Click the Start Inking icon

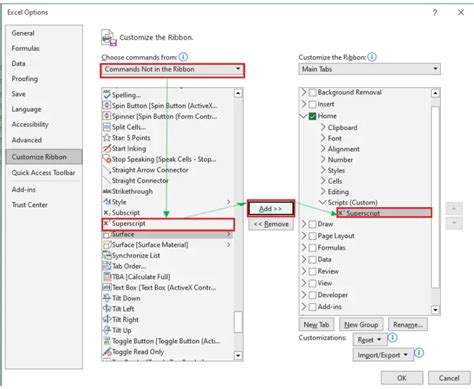tap(107, 148)
